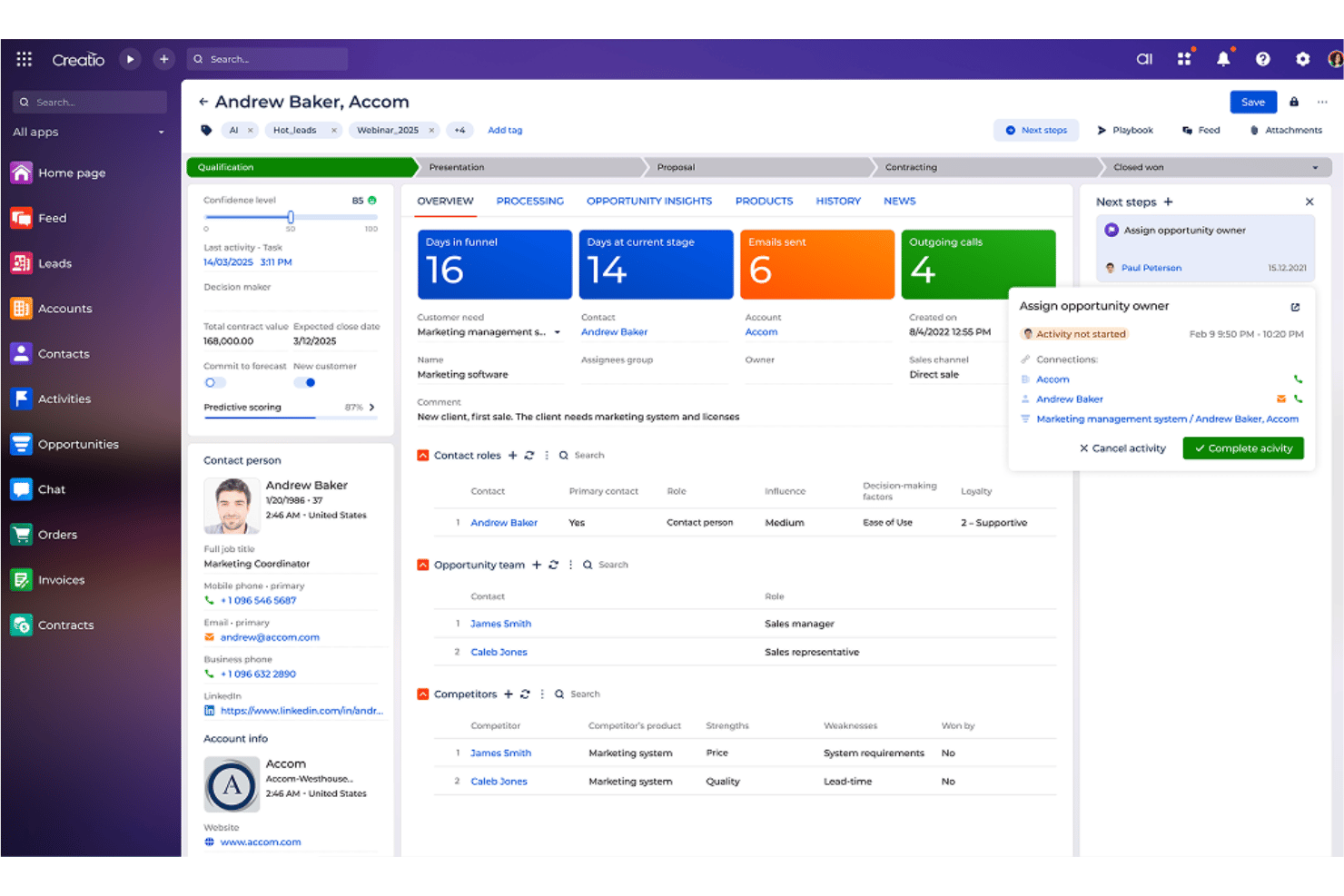Go to Leads section
Viewport: 1344px width, 896px height.
[42, 263]
